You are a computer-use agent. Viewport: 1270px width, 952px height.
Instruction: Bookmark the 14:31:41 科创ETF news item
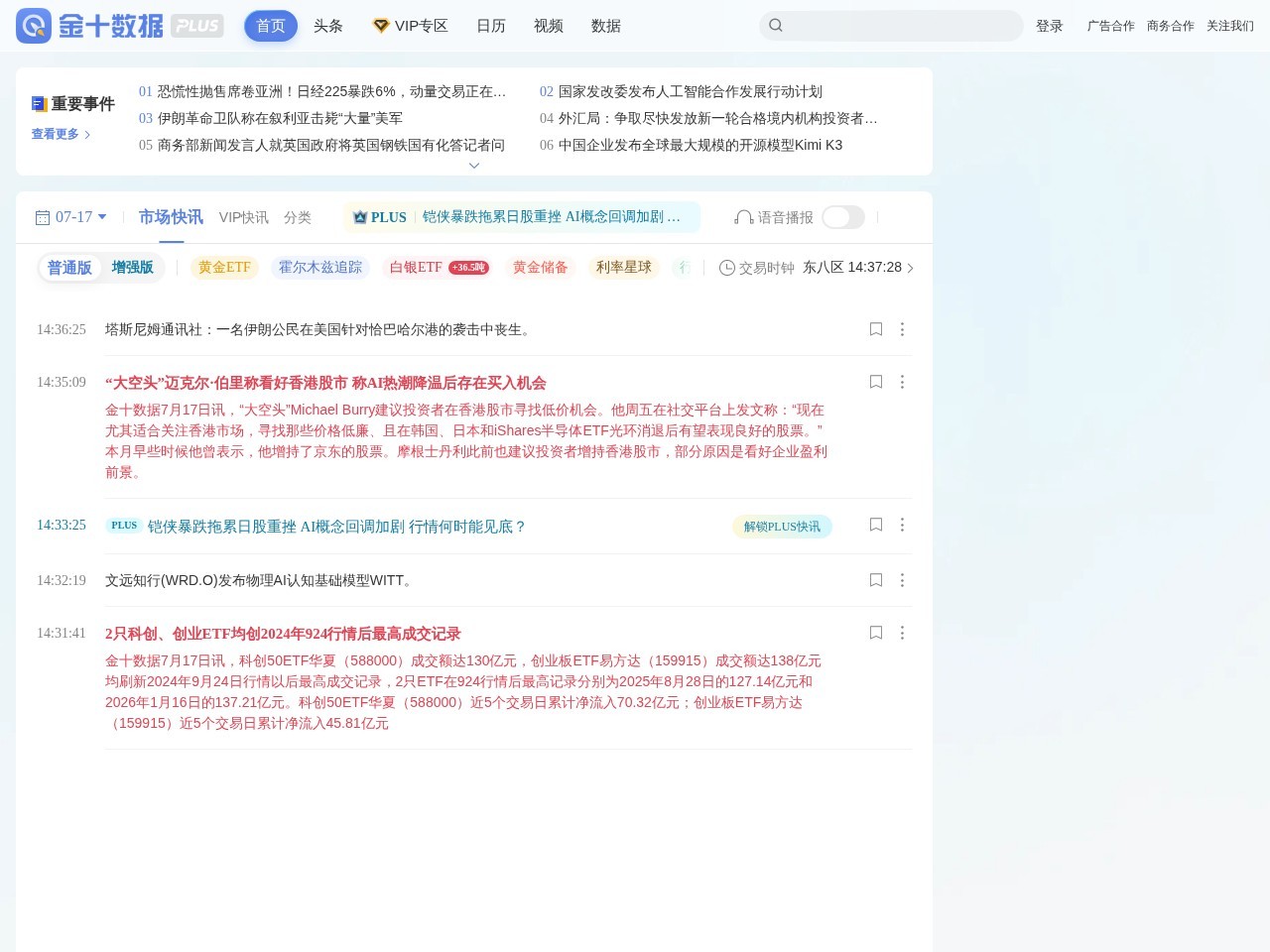coord(876,633)
